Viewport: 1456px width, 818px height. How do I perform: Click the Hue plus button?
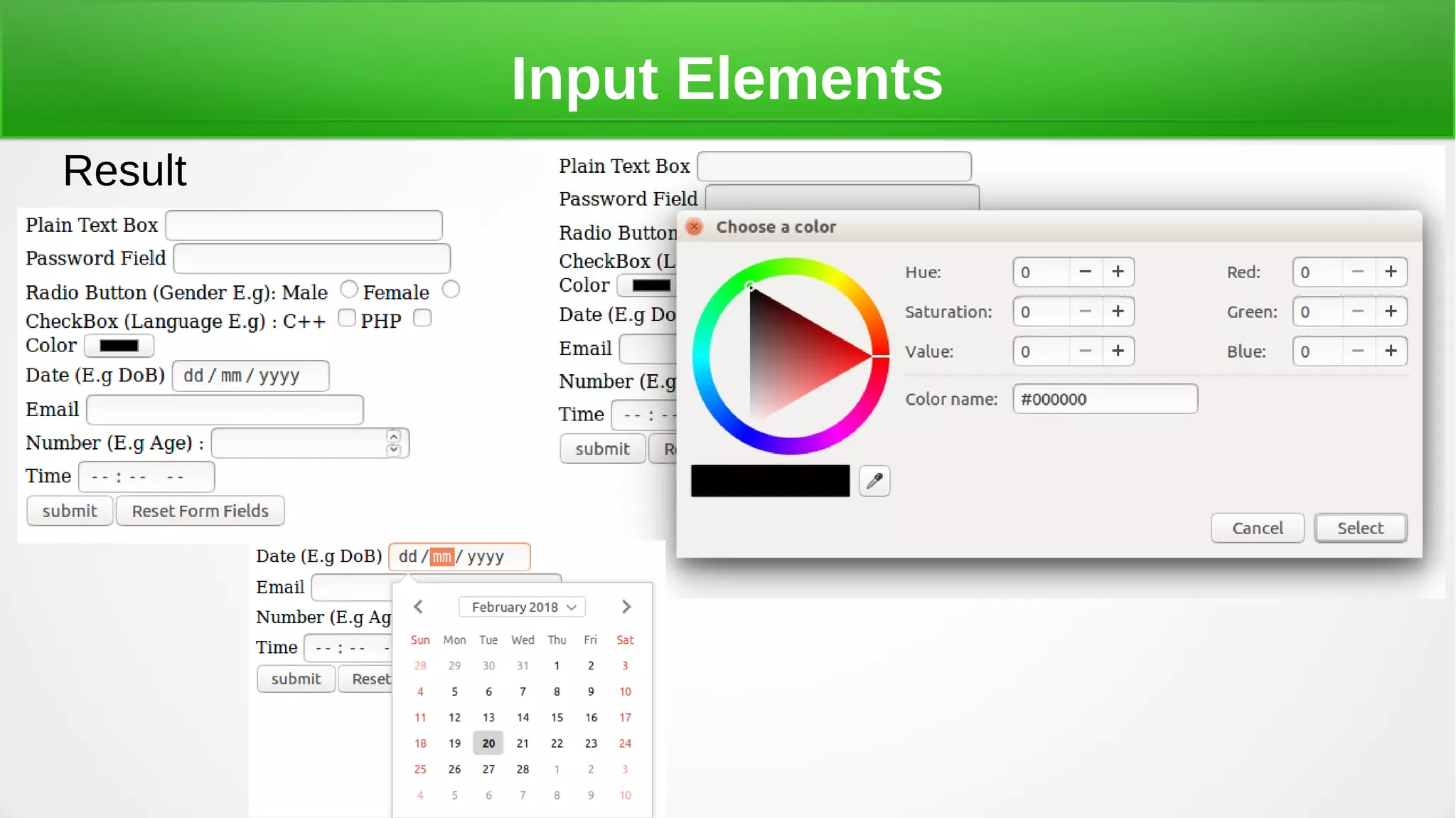(1118, 272)
